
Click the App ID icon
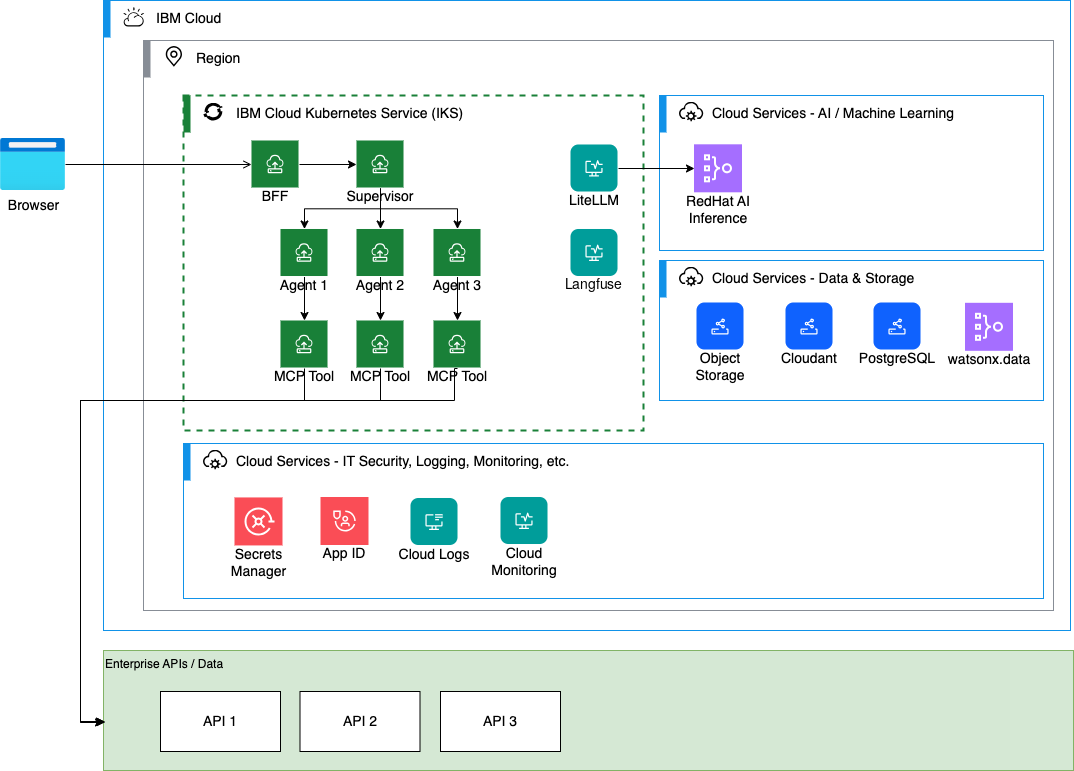coord(345,521)
